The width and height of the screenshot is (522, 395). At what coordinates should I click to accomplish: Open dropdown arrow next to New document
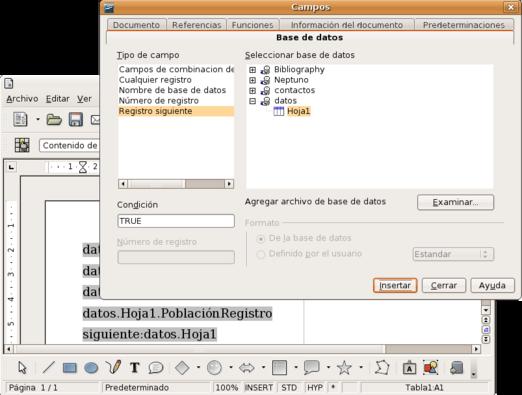[38, 119]
